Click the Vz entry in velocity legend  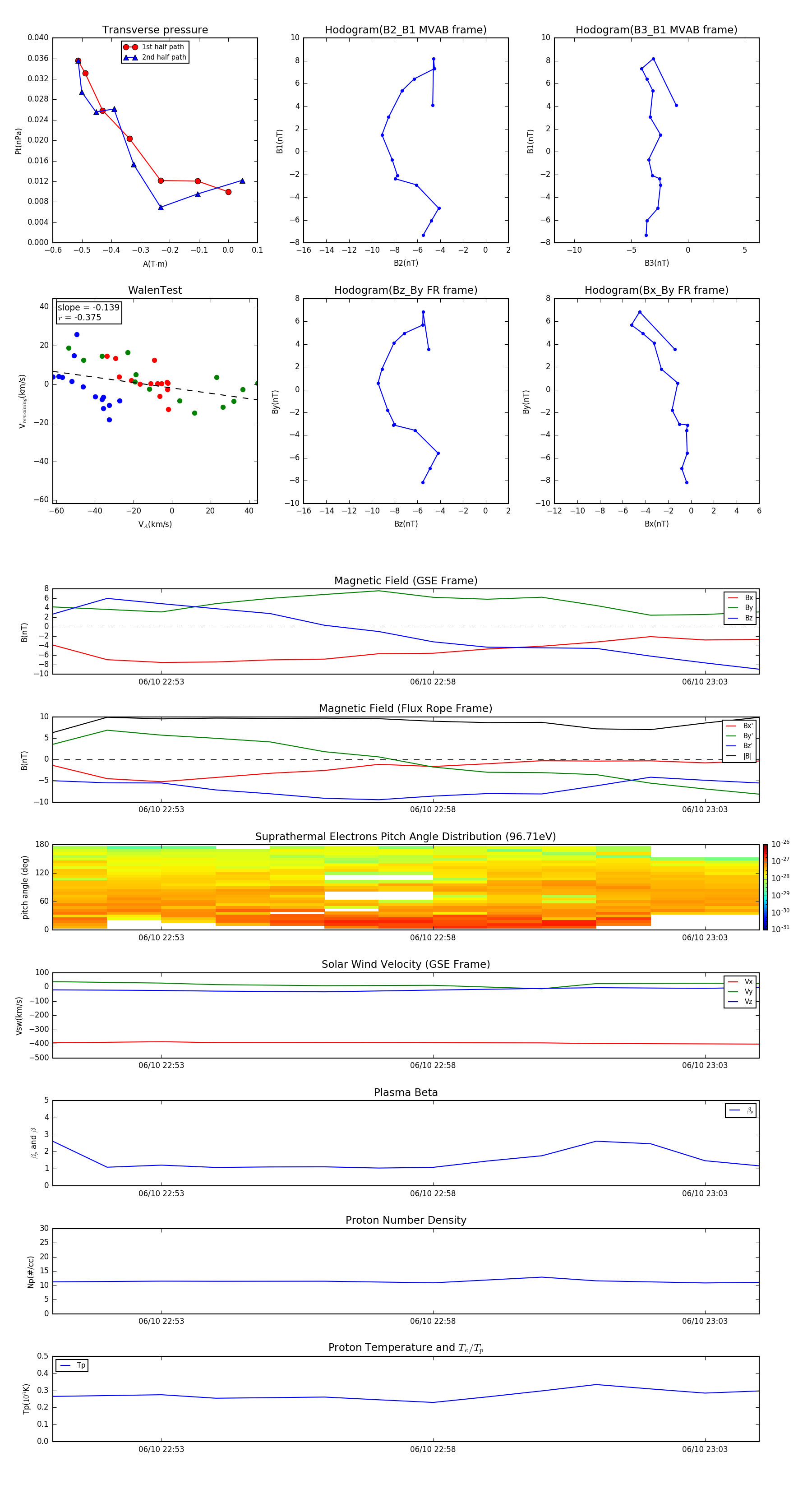click(740, 1002)
